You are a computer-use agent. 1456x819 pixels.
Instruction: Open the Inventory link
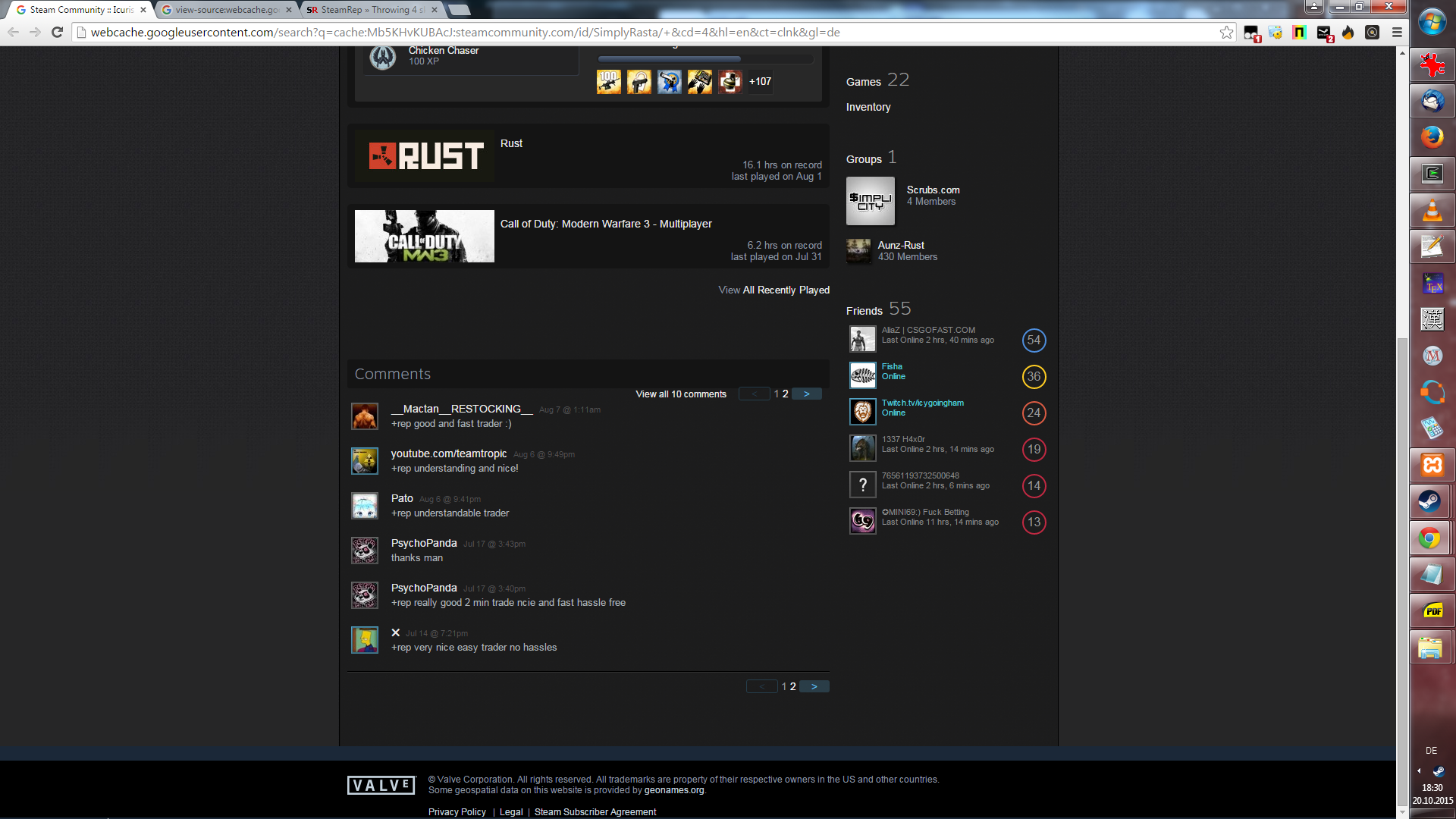pyautogui.click(x=868, y=107)
